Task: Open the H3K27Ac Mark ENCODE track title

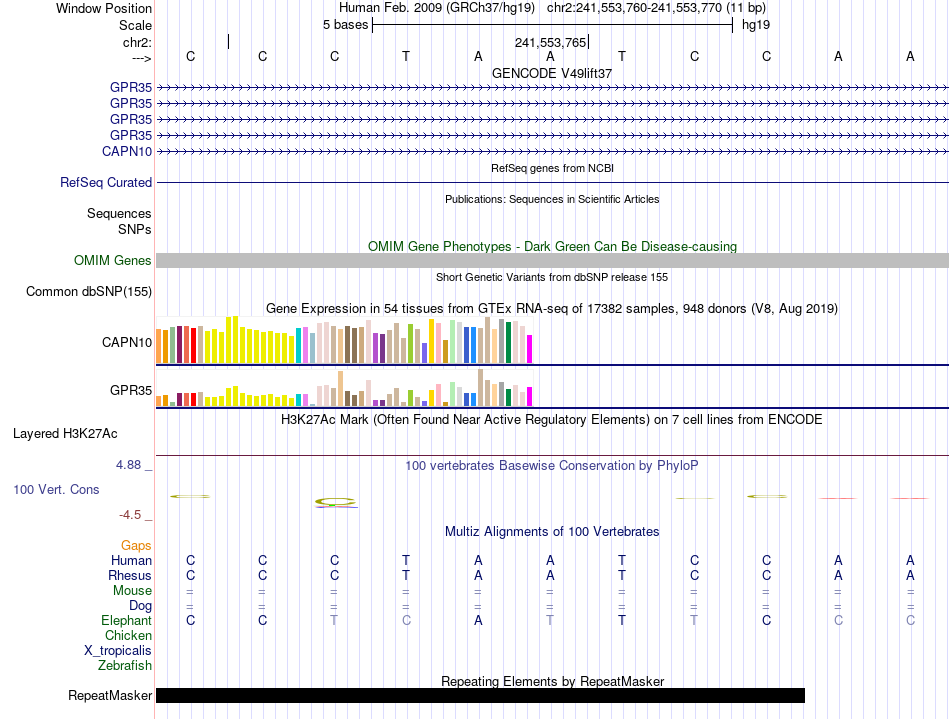Action: point(552,420)
